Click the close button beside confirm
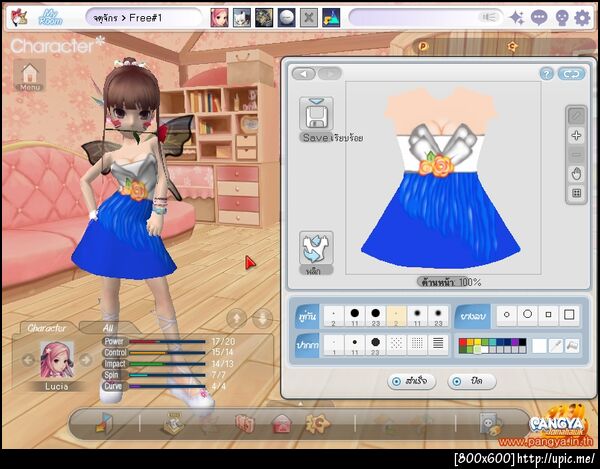The height and width of the screenshot is (469, 600). pos(472,381)
